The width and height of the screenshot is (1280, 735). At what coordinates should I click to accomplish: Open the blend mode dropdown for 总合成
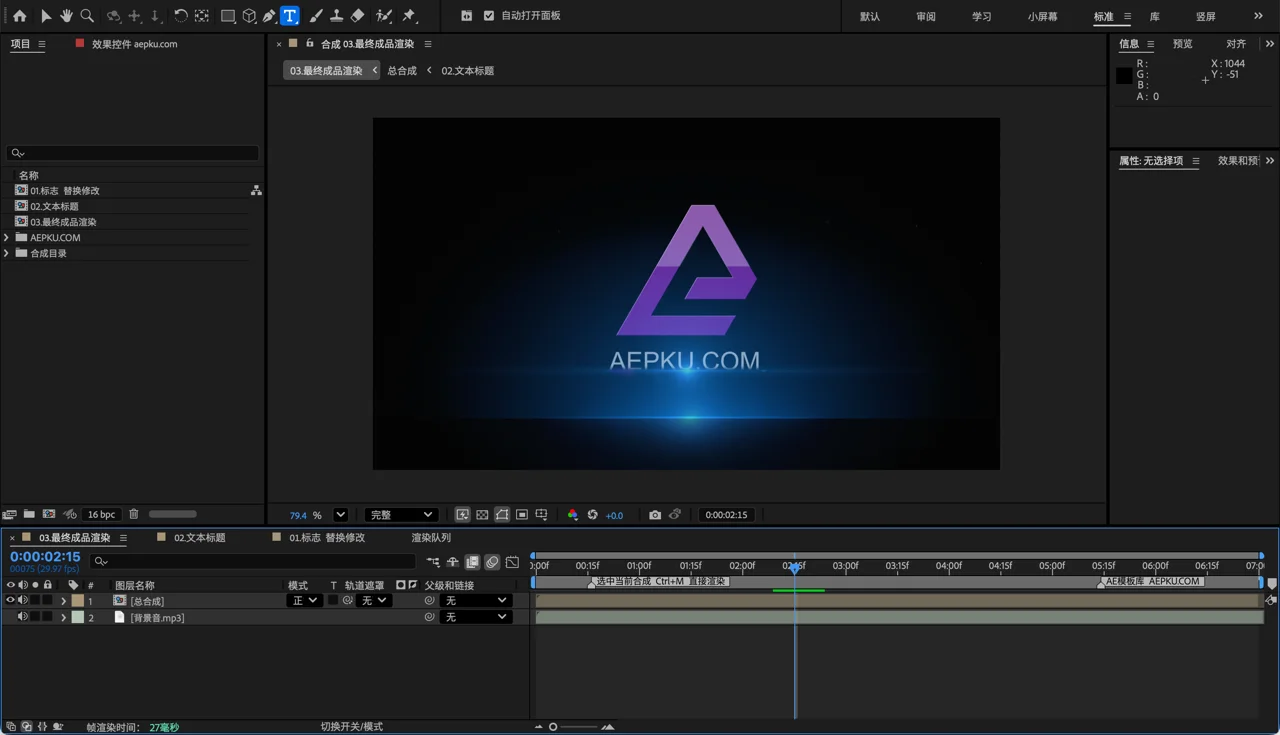(x=304, y=601)
